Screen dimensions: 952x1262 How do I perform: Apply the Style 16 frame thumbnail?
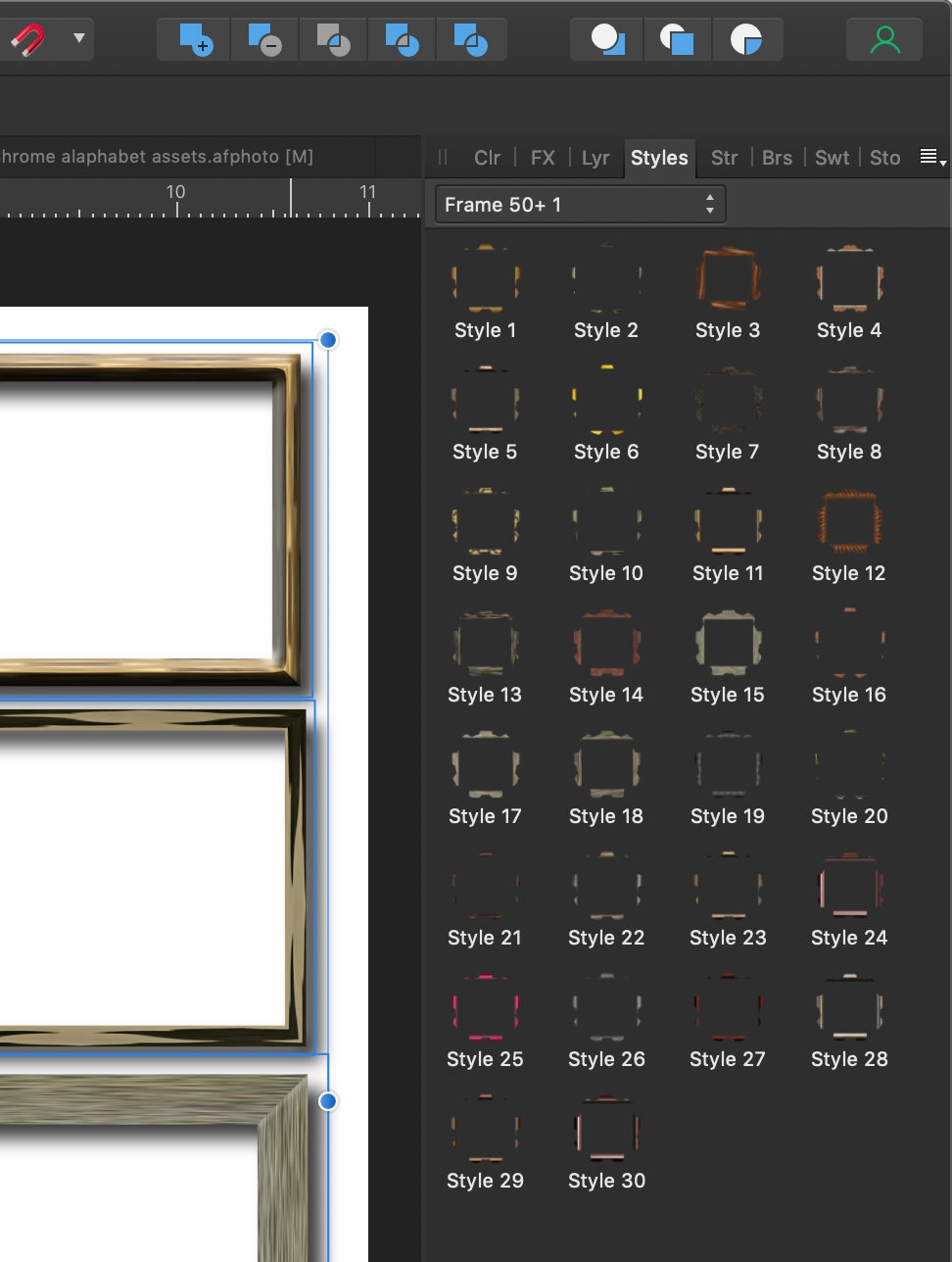tap(849, 643)
